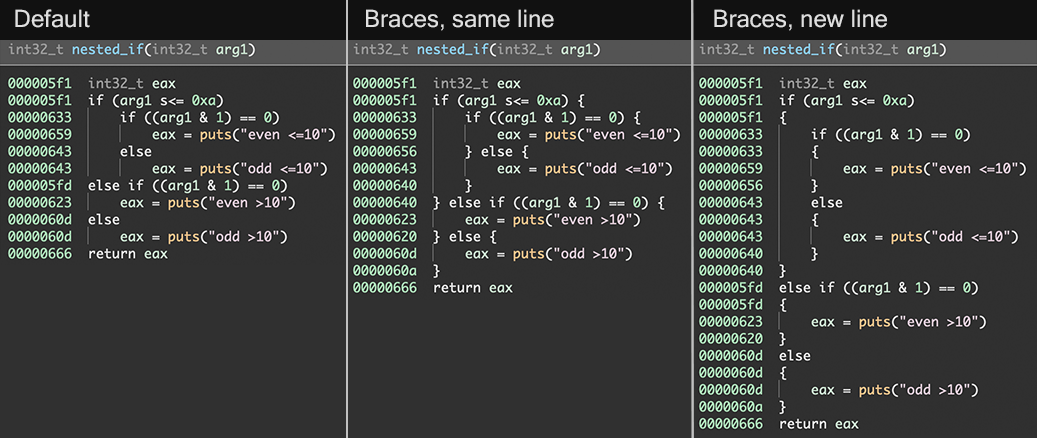Click int32_t eax declaration in Braces, same line panel
The height and width of the screenshot is (438, 1037).
click(477, 84)
